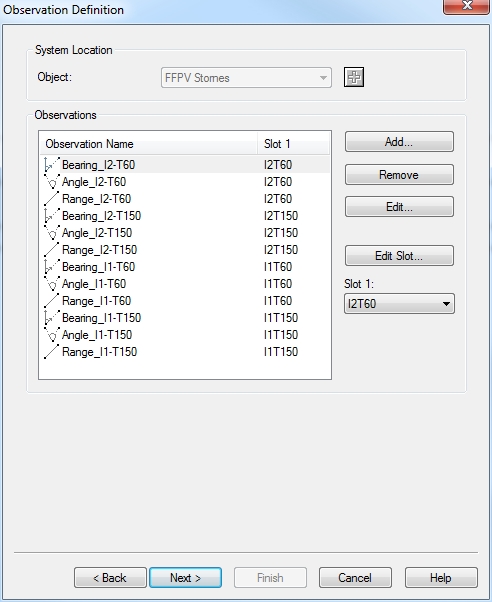Select the Bearing_I2-T60 bearing icon
Image resolution: width=492 pixels, height=602 pixels.
click(52, 164)
